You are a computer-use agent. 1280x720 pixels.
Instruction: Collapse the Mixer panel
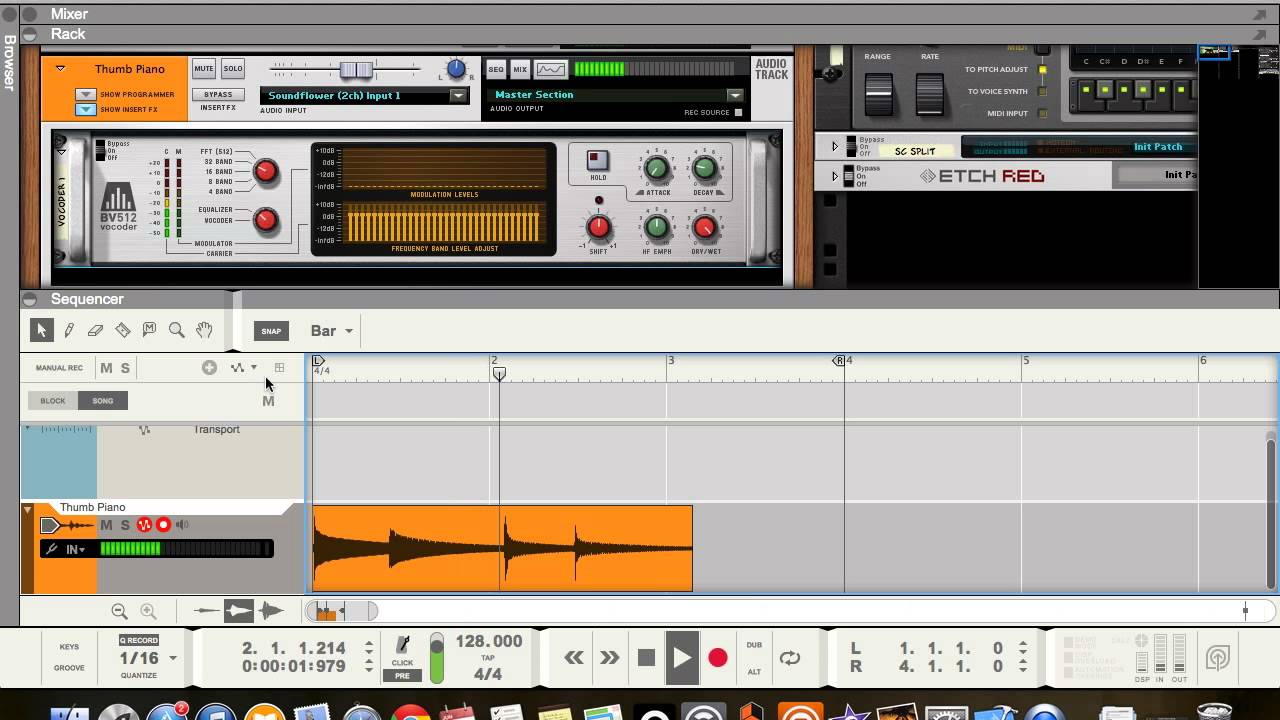coord(30,14)
